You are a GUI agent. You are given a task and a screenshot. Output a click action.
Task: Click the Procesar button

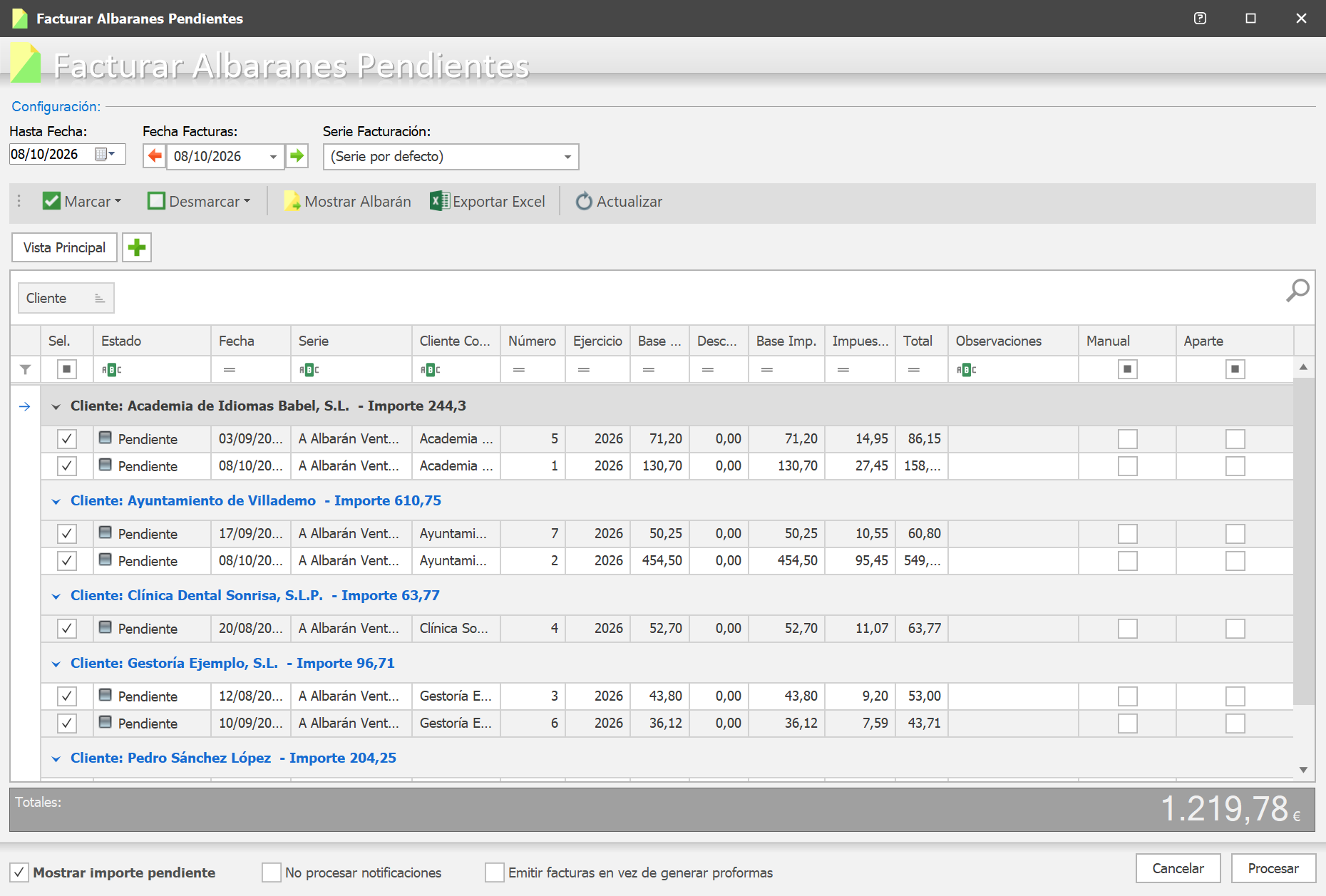pyautogui.click(x=1273, y=868)
